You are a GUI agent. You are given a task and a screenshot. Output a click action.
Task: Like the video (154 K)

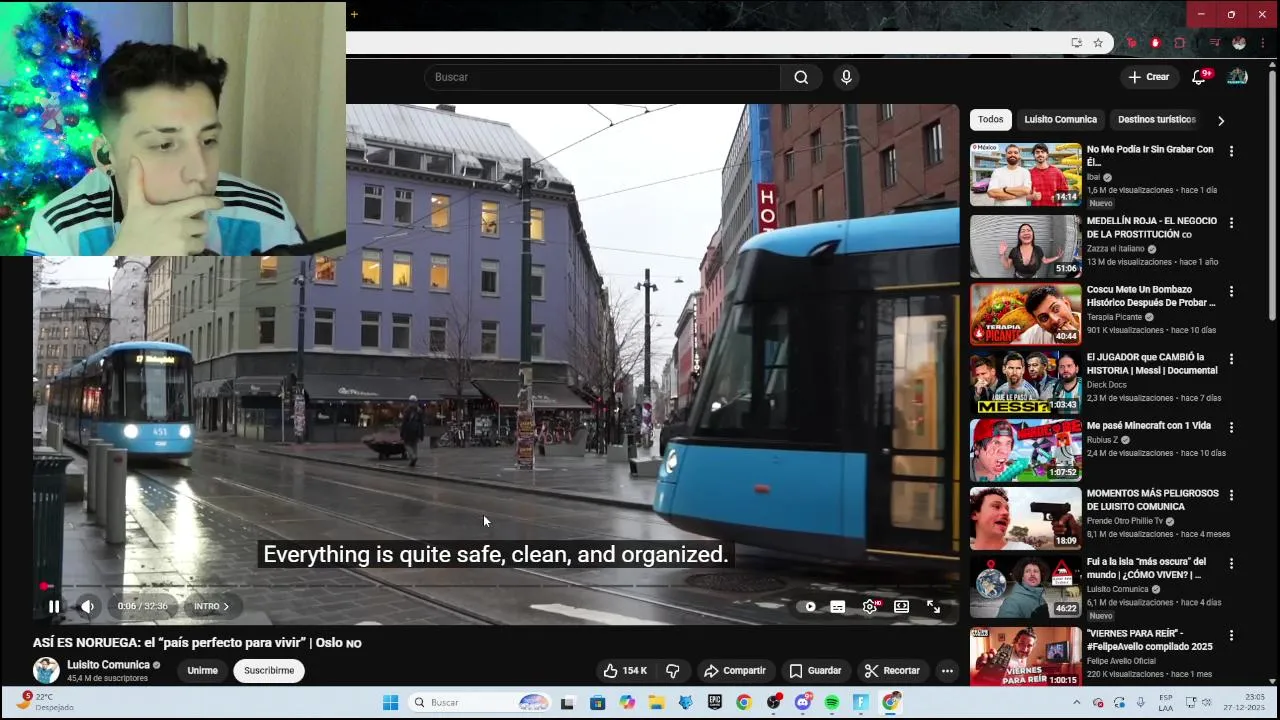625,671
